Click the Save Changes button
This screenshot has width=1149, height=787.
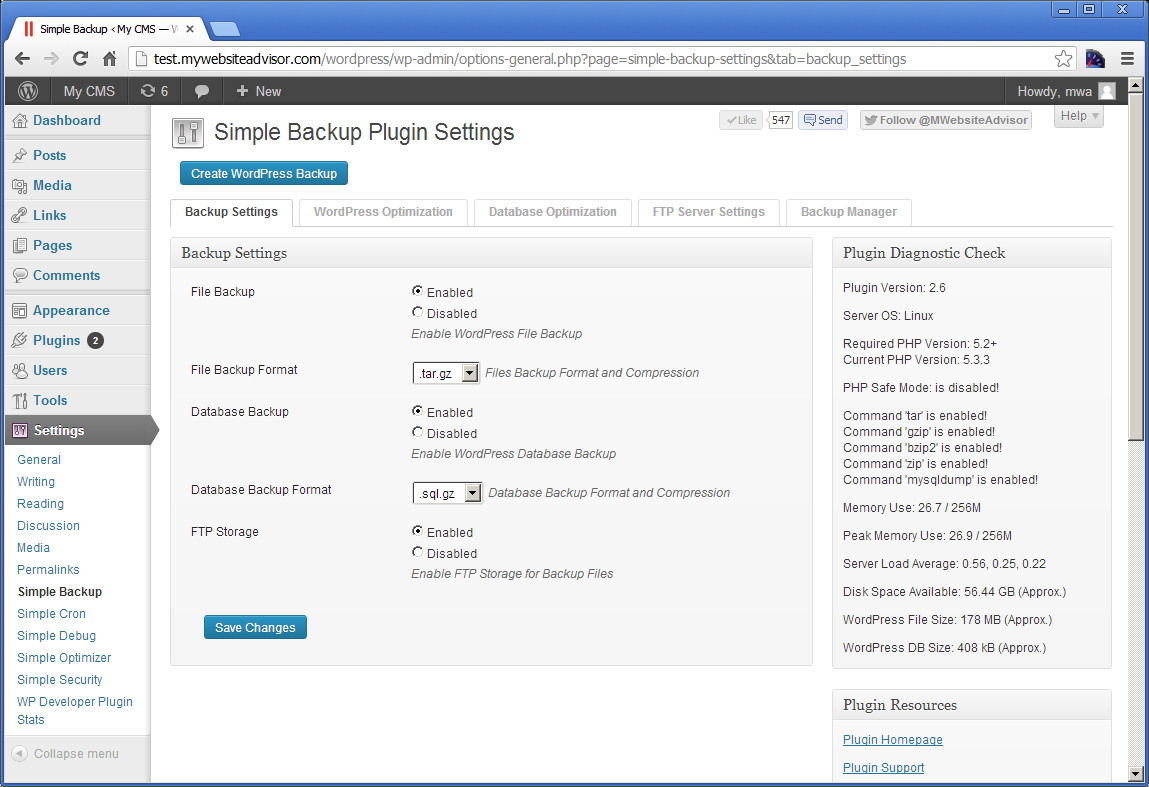[255, 627]
